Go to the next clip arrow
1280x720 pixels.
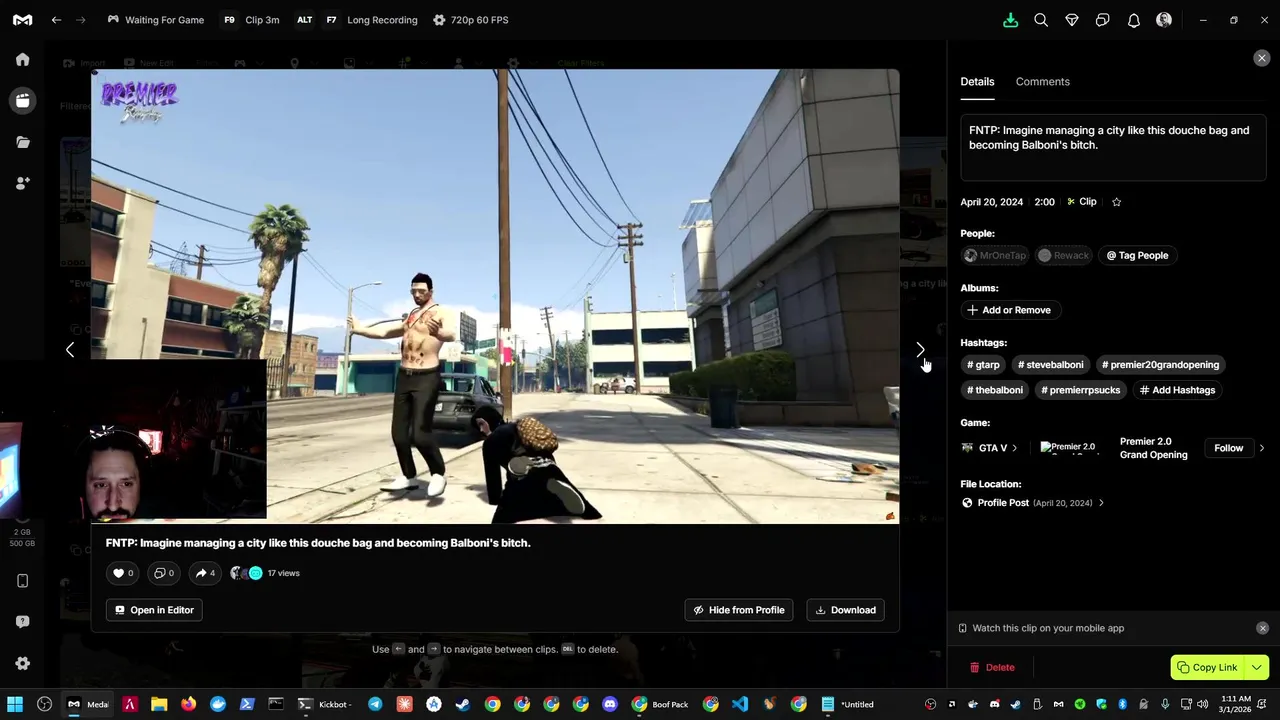920,350
